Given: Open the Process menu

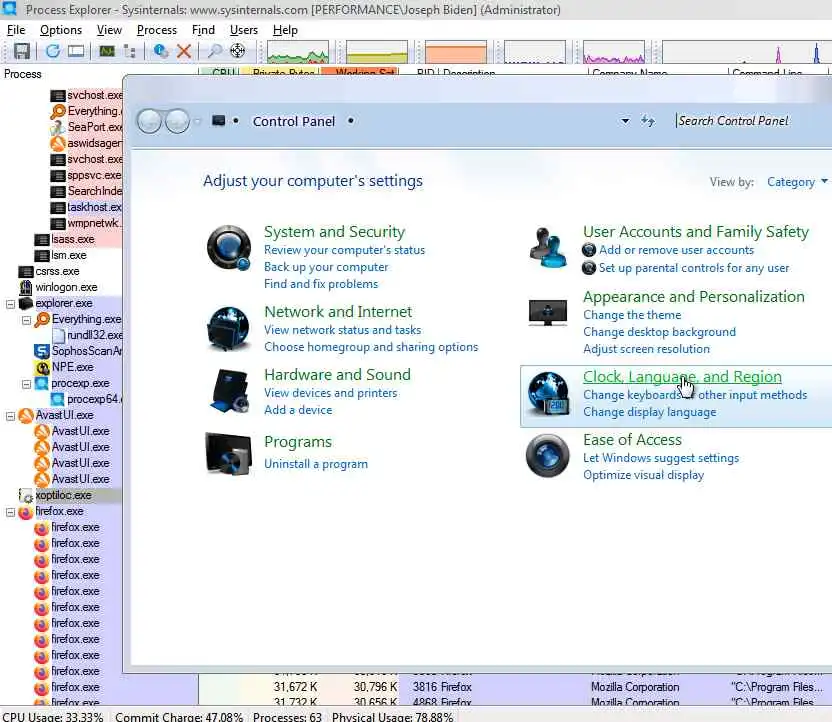Looking at the screenshot, I should point(157,30).
